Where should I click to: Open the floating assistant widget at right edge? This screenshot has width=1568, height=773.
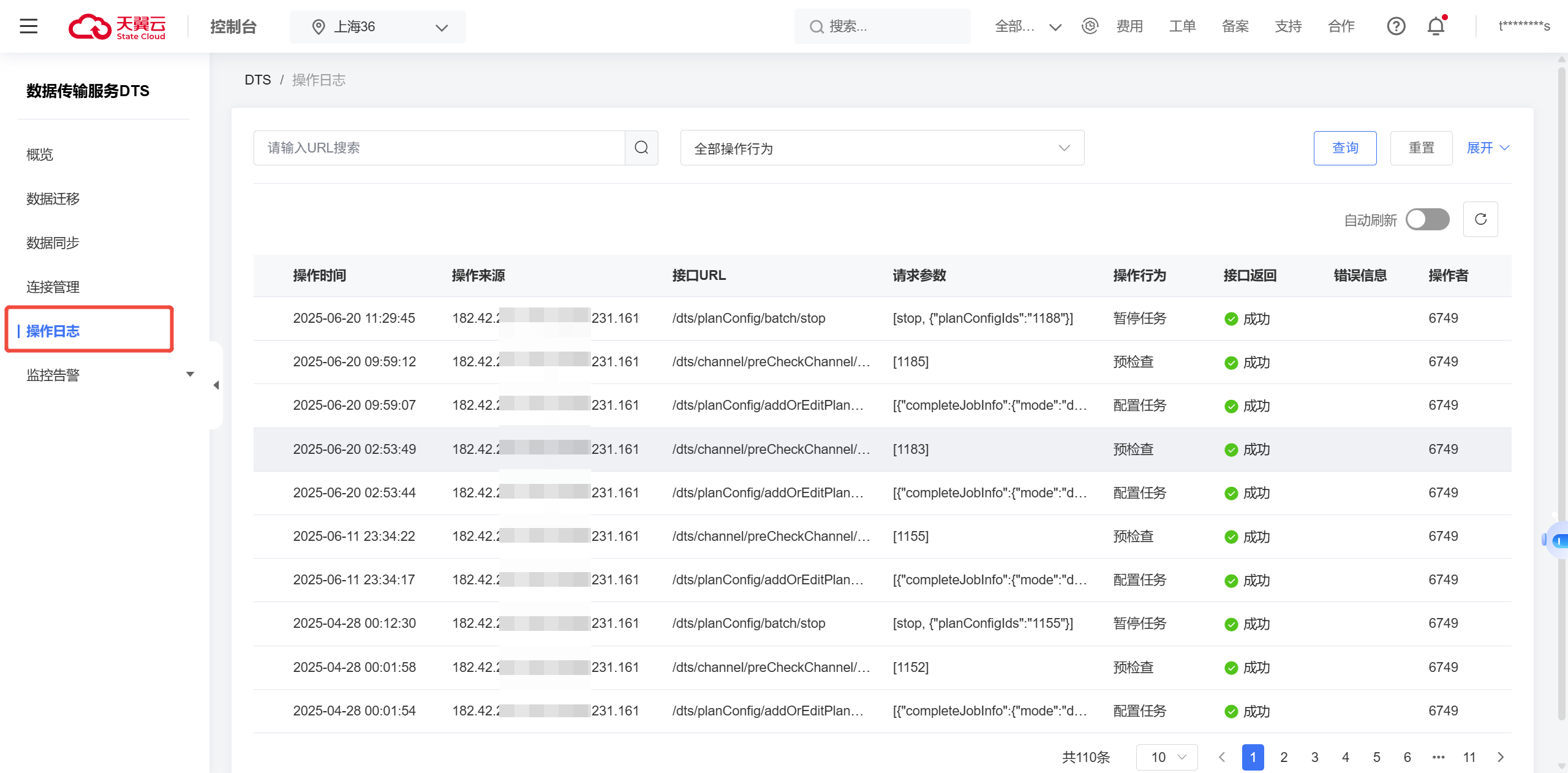pos(1557,540)
